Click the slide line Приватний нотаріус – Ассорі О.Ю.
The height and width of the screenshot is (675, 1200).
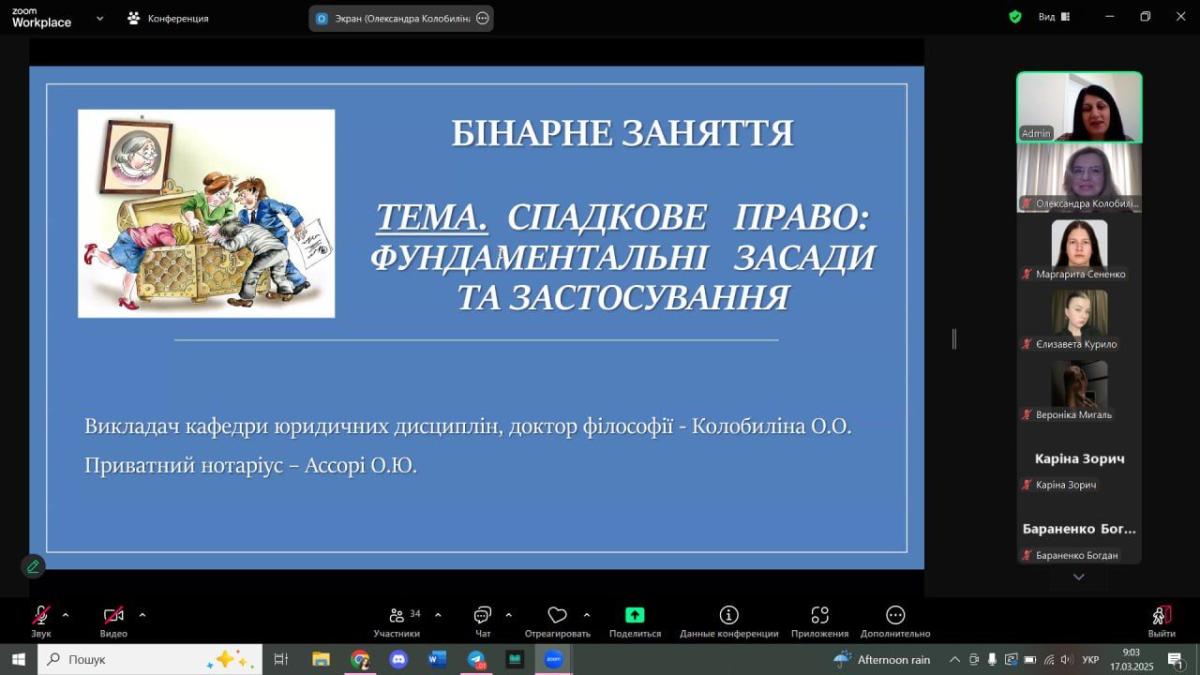[x=251, y=465]
